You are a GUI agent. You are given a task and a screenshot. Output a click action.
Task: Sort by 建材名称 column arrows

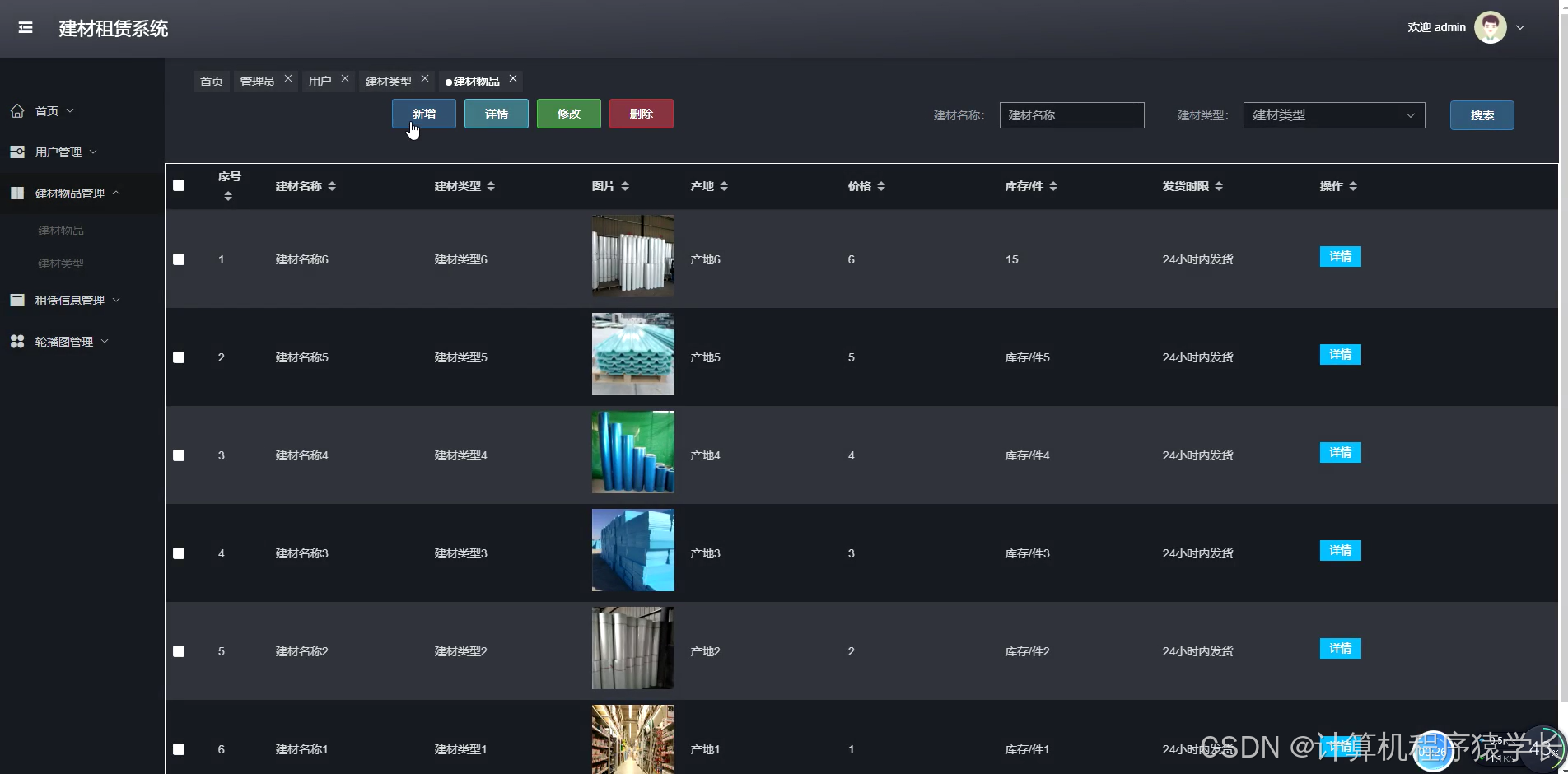[332, 186]
